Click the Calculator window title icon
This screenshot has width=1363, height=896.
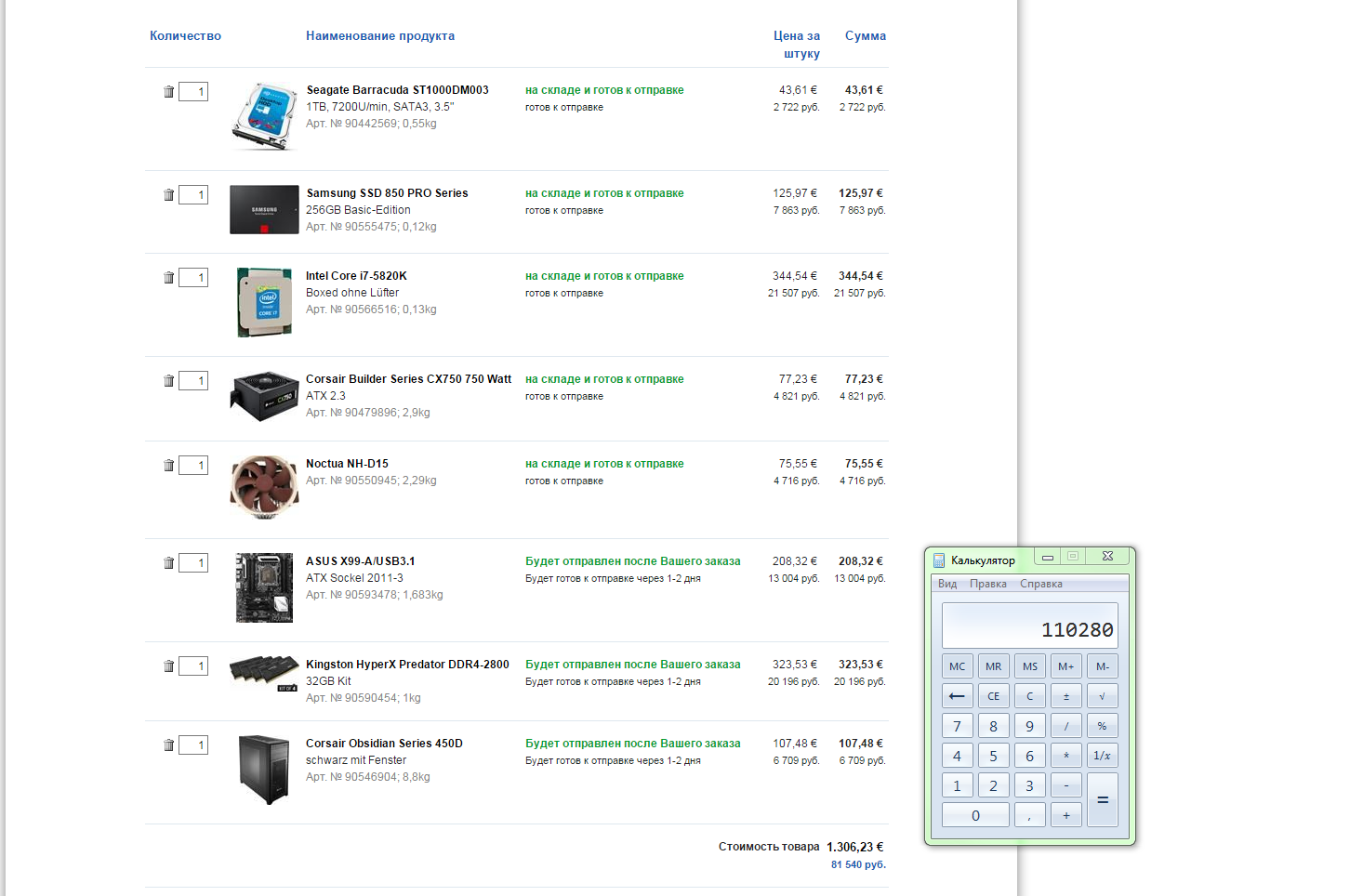939,560
